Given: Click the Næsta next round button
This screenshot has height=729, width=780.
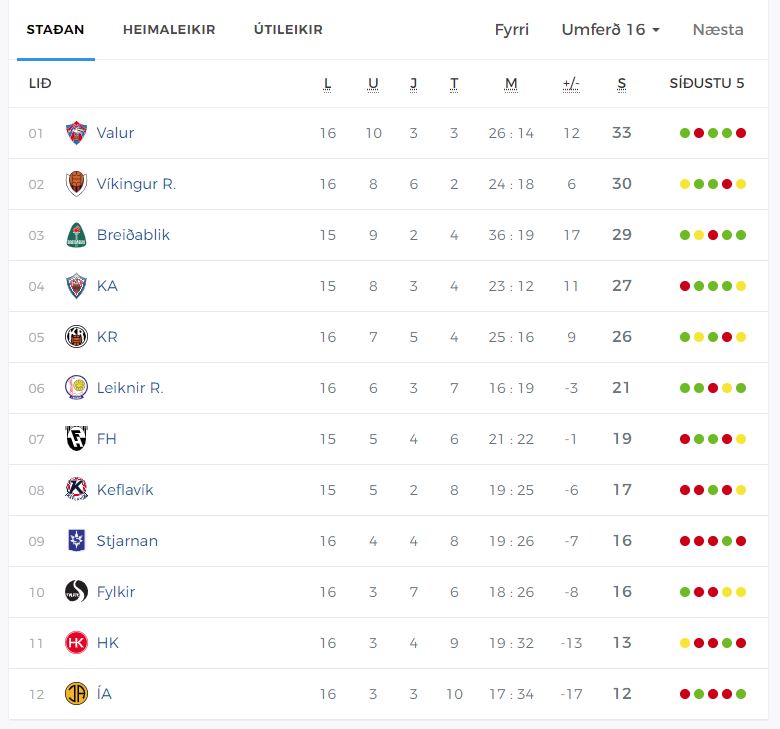Looking at the screenshot, I should 718,30.
